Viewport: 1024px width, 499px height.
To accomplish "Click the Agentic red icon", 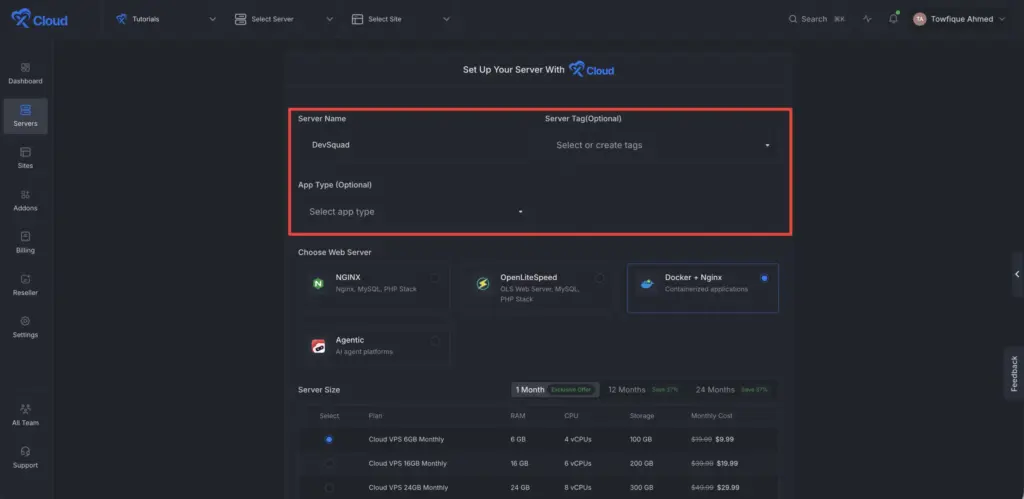I will [318, 346].
